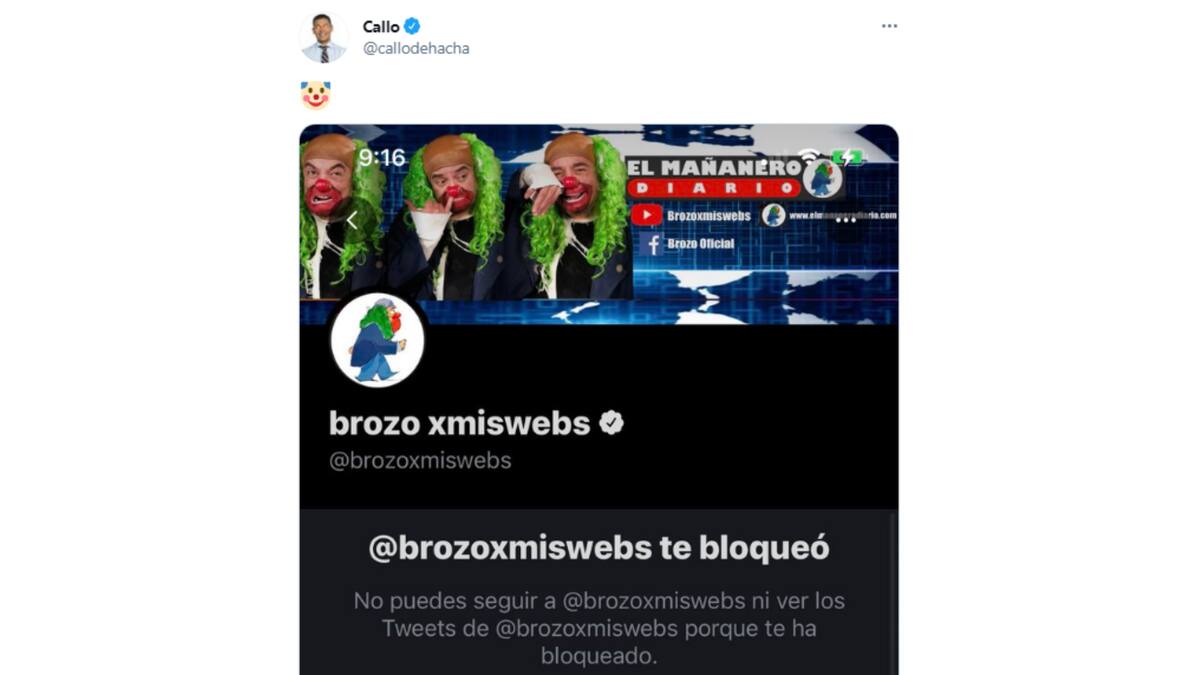Open the @callodehacha handle link

pyautogui.click(x=416, y=48)
